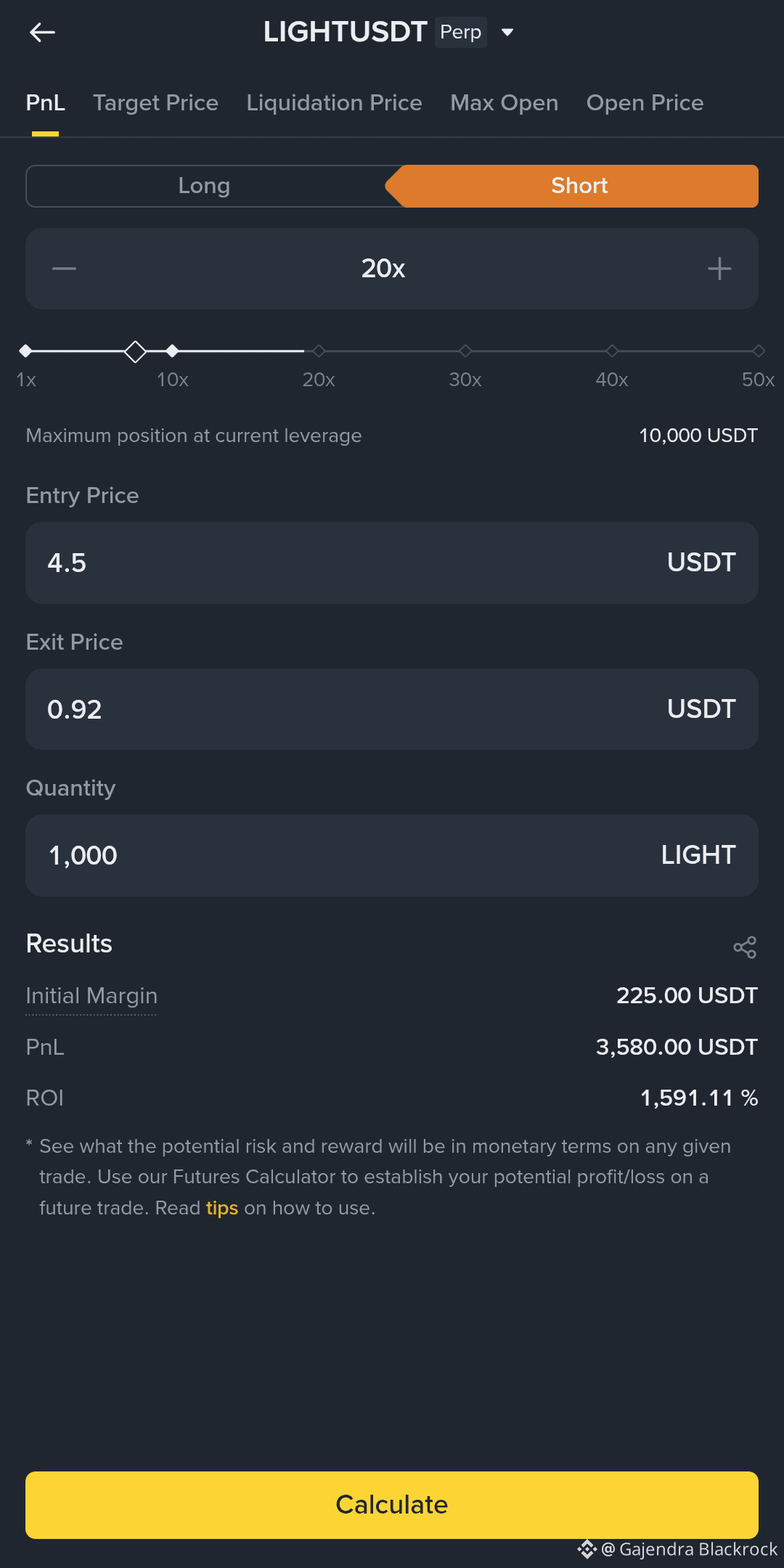Focus the Exit Price input field
Viewport: 784px width, 1568px height.
(x=348, y=709)
